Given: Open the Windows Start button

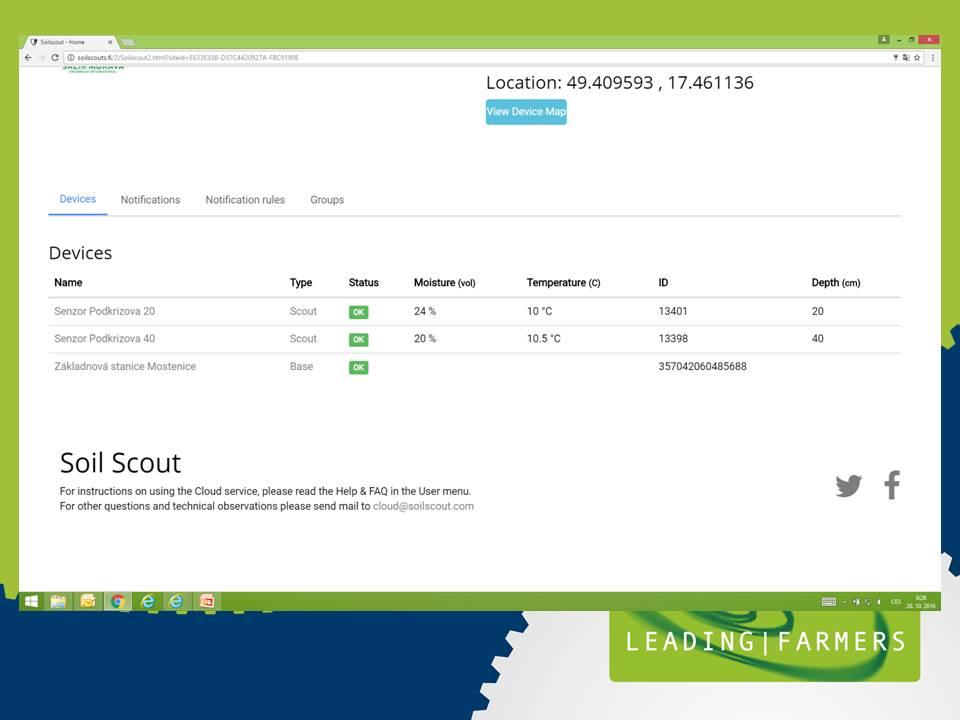Looking at the screenshot, I should pos(31,601).
